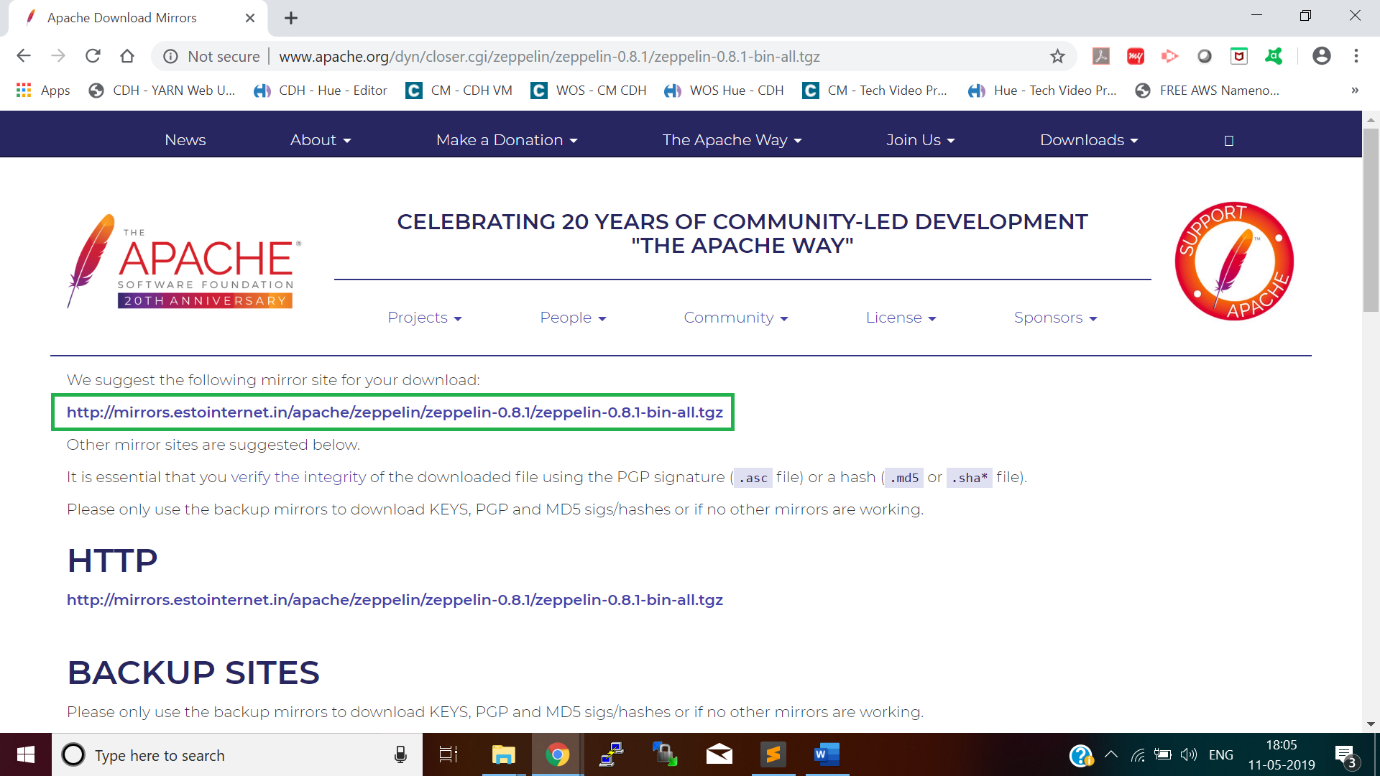The image size is (1380, 776).
Task: Go back to the previous page
Action: (24, 57)
